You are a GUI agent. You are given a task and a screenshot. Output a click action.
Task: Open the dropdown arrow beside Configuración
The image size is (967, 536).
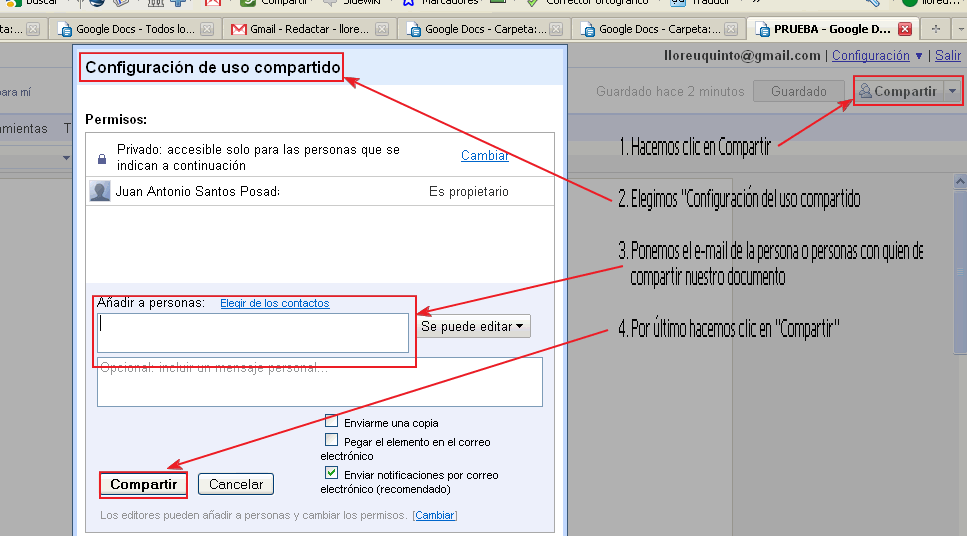click(x=919, y=56)
